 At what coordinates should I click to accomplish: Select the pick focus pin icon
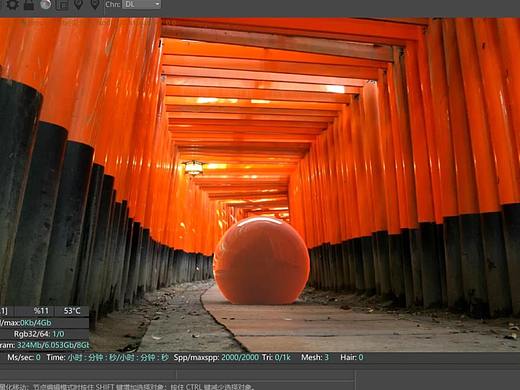78,4
